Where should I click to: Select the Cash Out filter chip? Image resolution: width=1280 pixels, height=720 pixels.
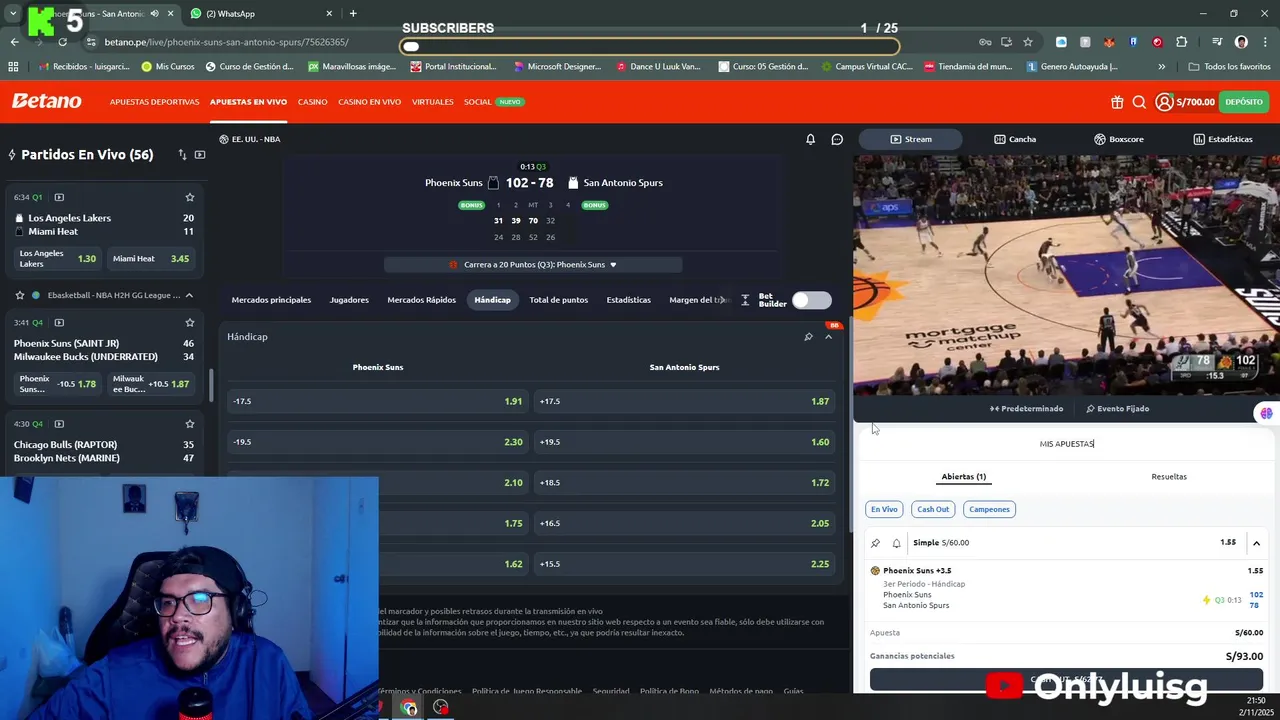933,509
